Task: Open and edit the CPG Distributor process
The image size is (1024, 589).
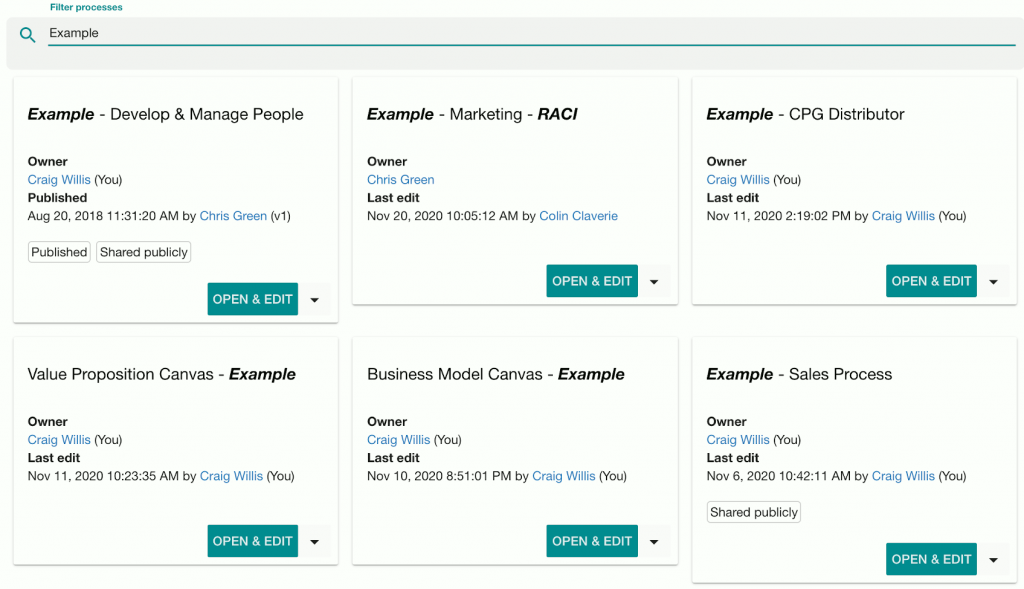Action: [x=931, y=280]
